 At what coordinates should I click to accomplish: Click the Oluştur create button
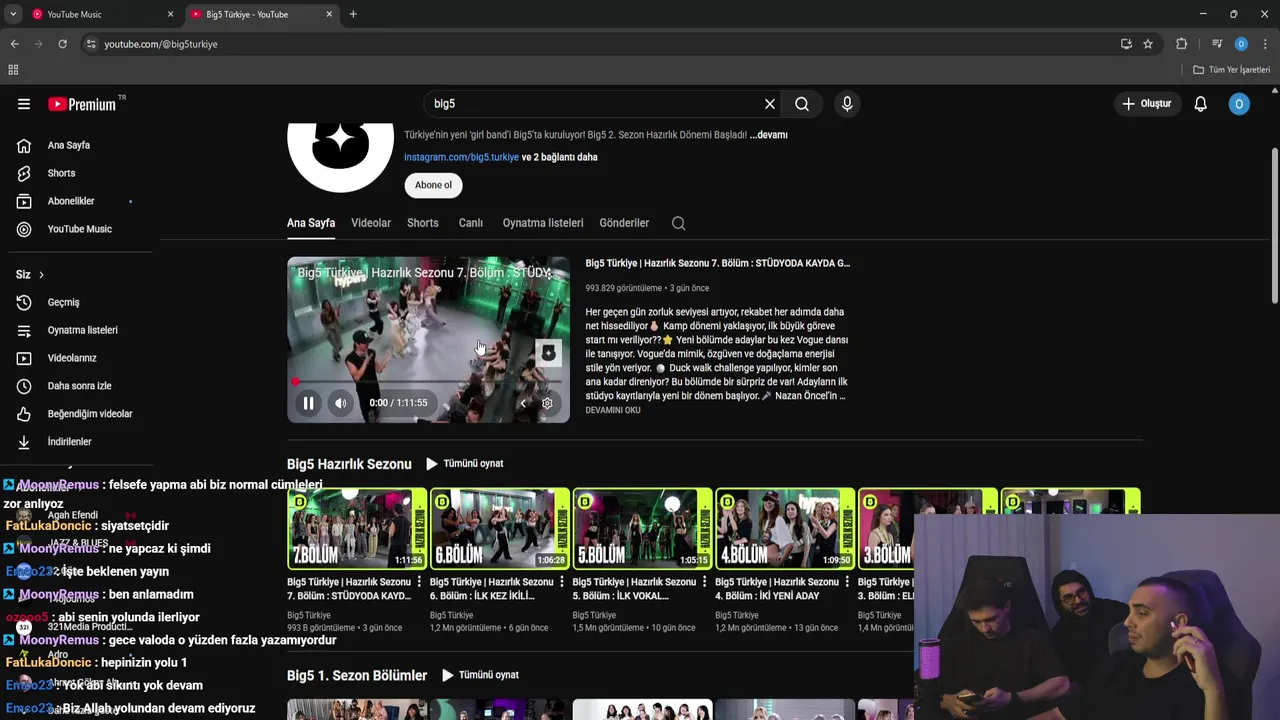(1146, 104)
